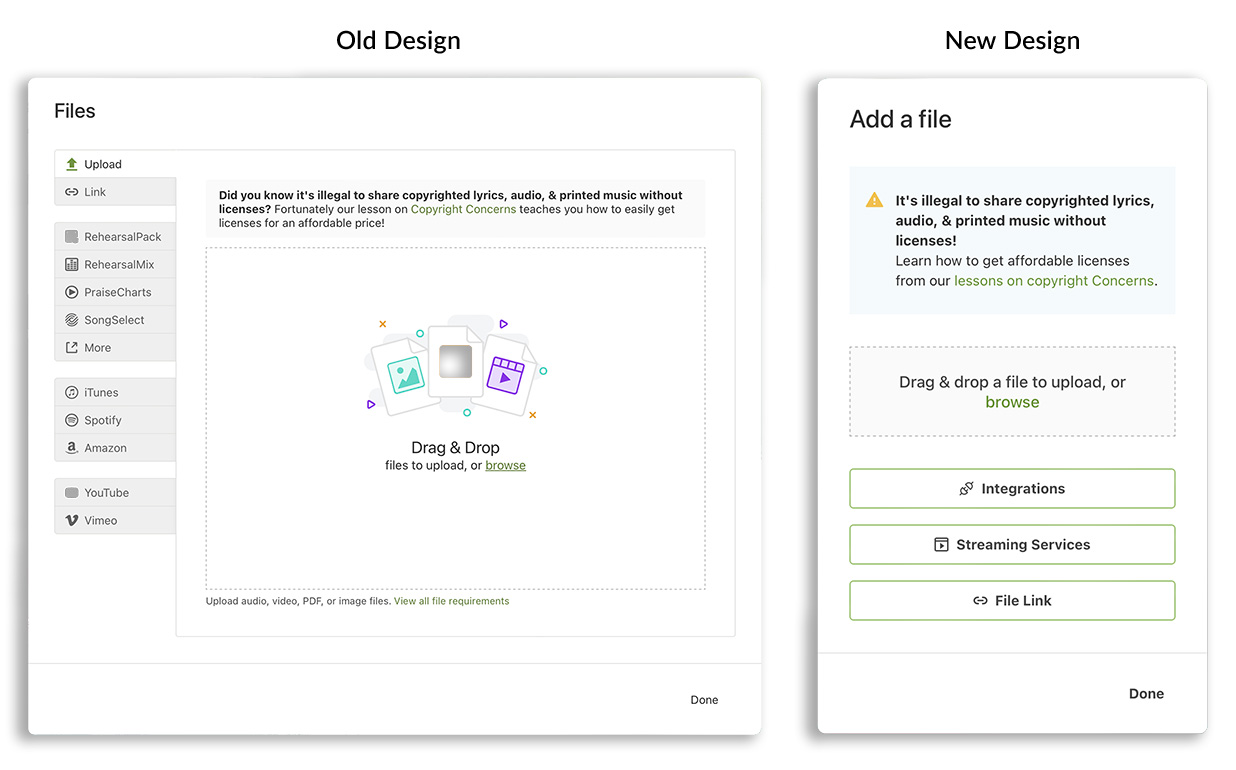Click Done in the Add a file dialog
This screenshot has width=1236, height=770.
[1146, 694]
